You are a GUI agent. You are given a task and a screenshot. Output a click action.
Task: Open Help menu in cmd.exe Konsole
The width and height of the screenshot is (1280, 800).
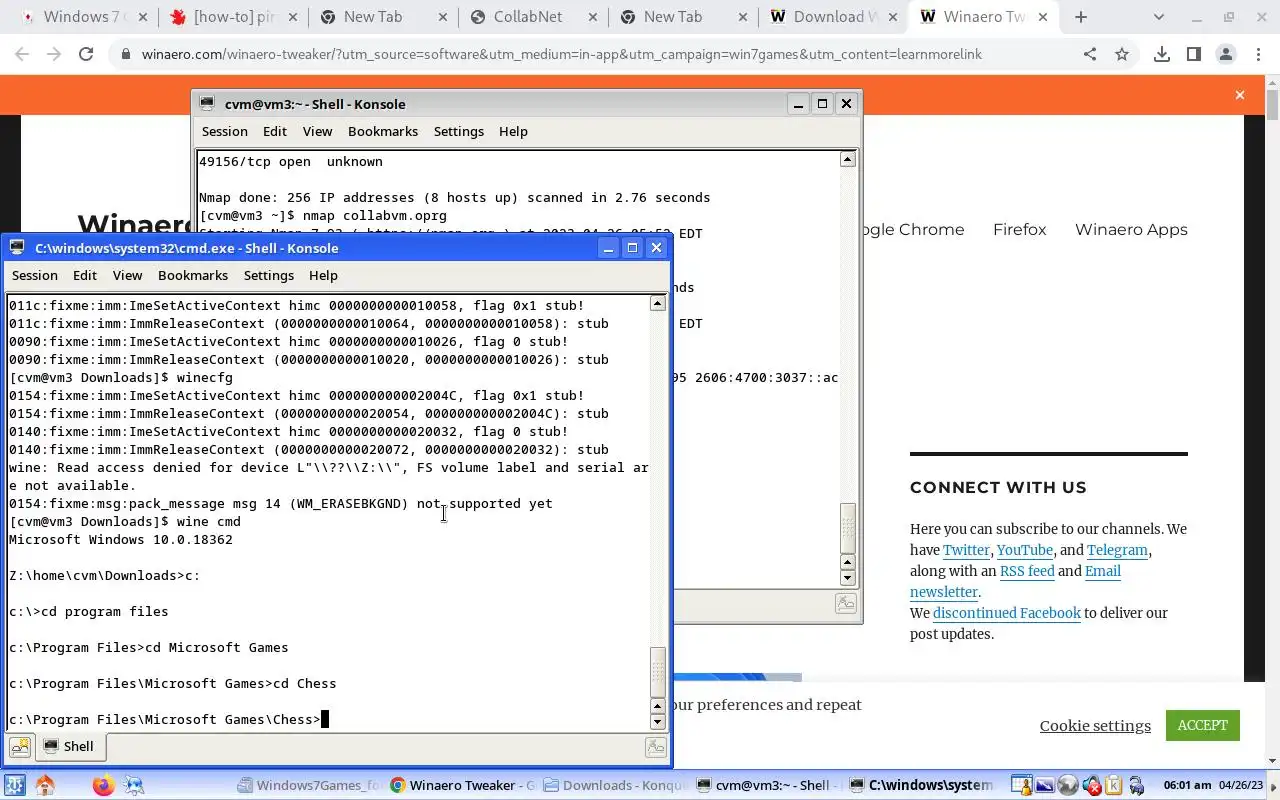(323, 275)
